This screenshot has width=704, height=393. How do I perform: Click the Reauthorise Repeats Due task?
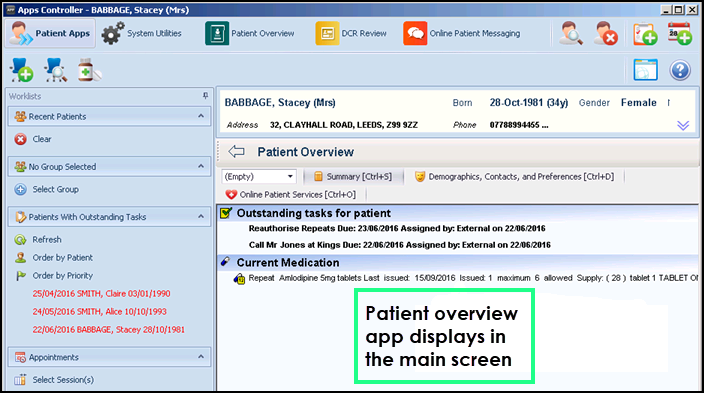397,229
